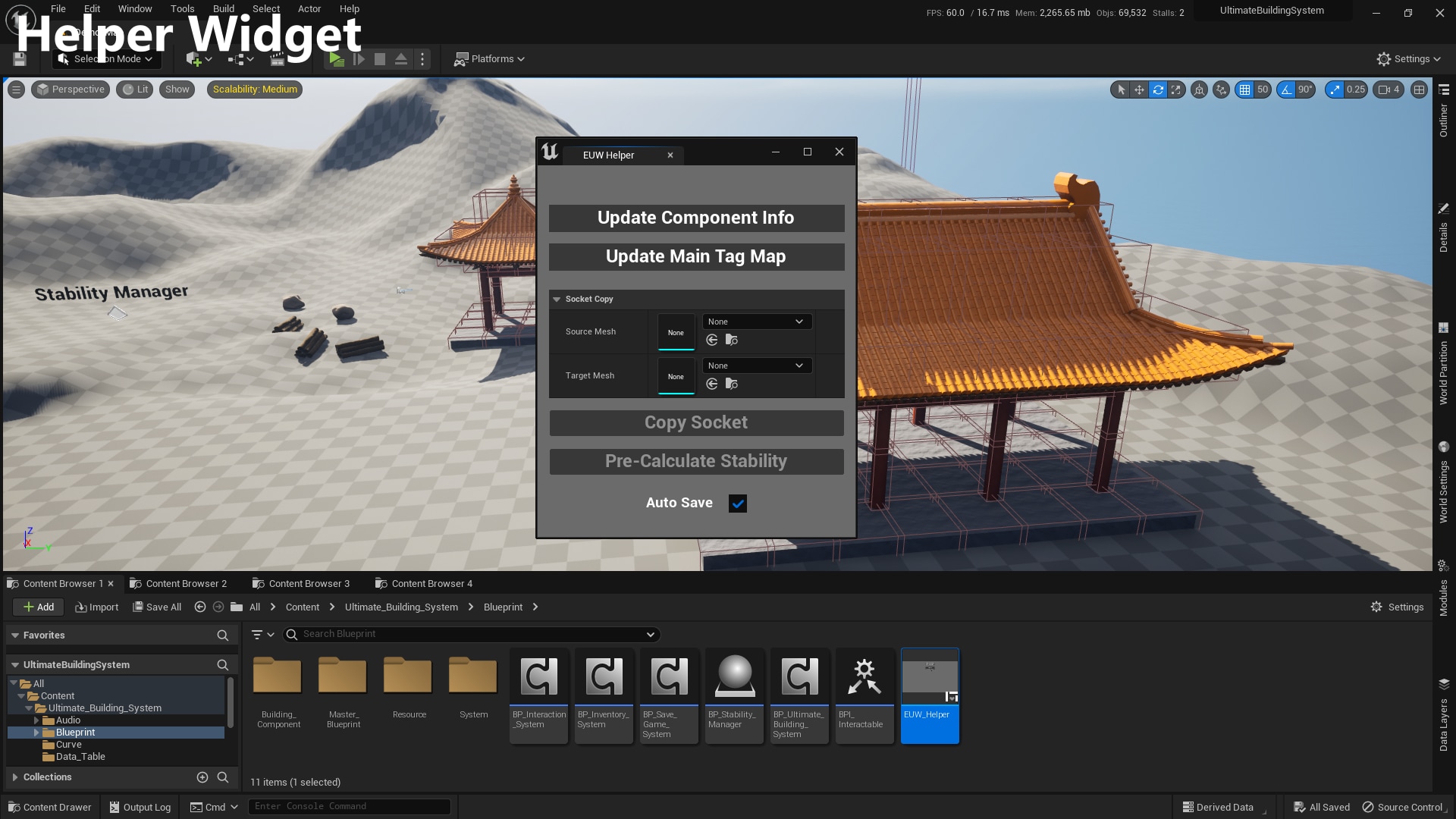Expand the Audio folder in tree
The image size is (1456, 819).
pyautogui.click(x=36, y=720)
